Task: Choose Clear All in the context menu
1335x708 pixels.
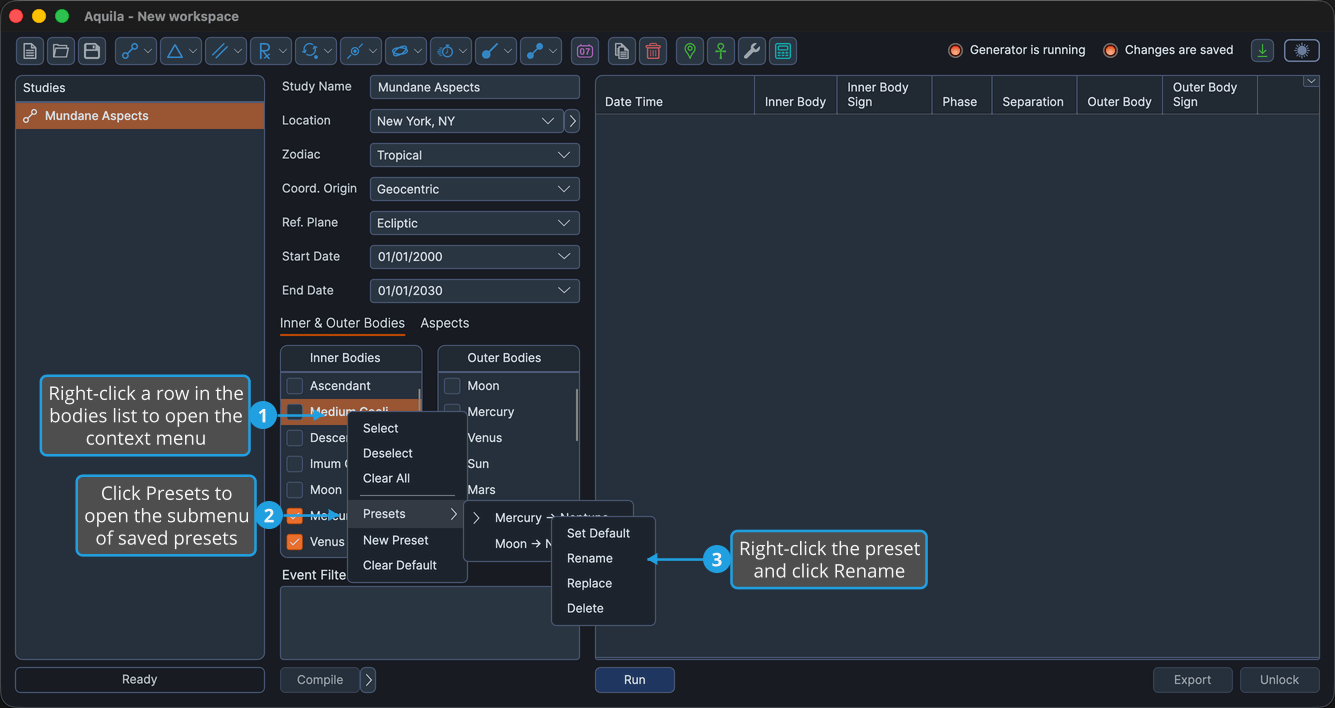Action: tap(407, 478)
